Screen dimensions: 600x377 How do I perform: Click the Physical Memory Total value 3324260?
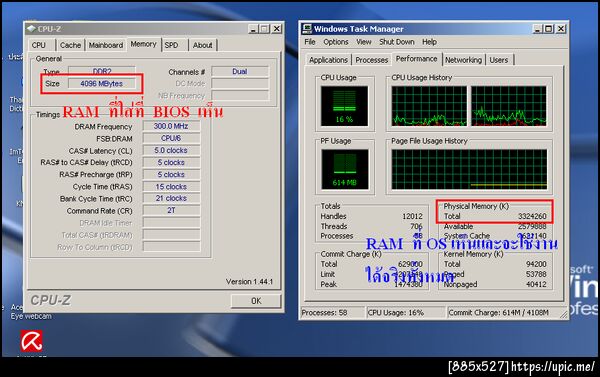tap(532, 216)
